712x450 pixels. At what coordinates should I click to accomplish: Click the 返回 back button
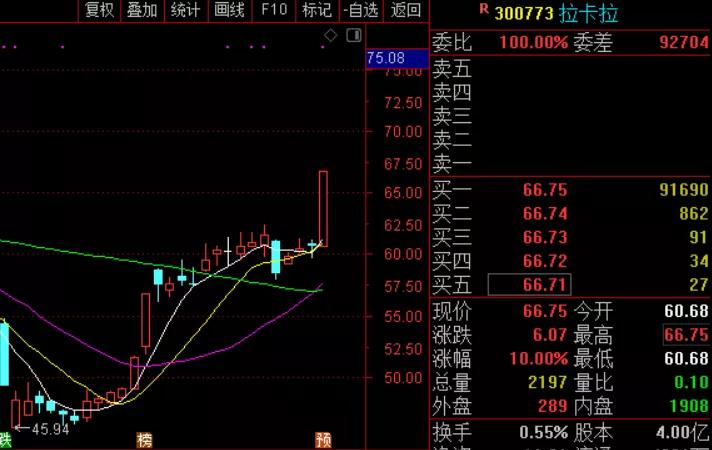click(405, 10)
